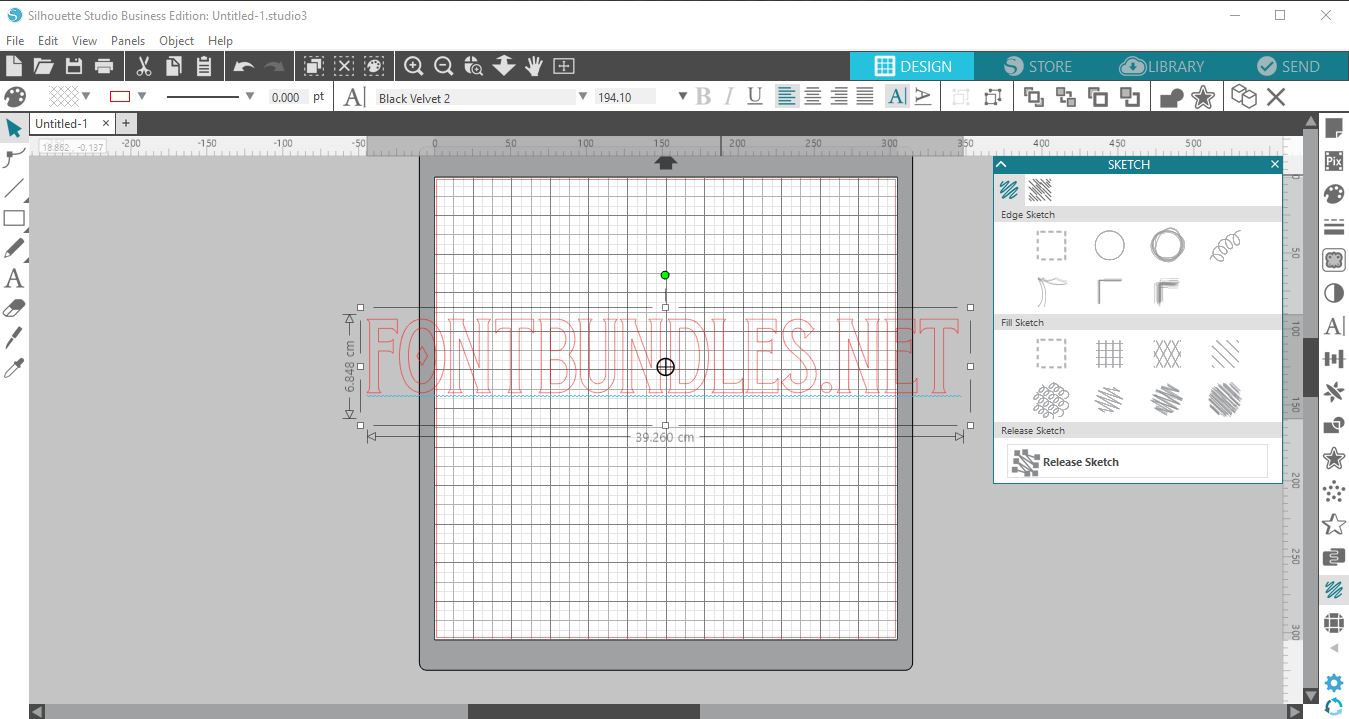The height and width of the screenshot is (719, 1349).
Task: Click the green rotation handle
Action: point(665,275)
